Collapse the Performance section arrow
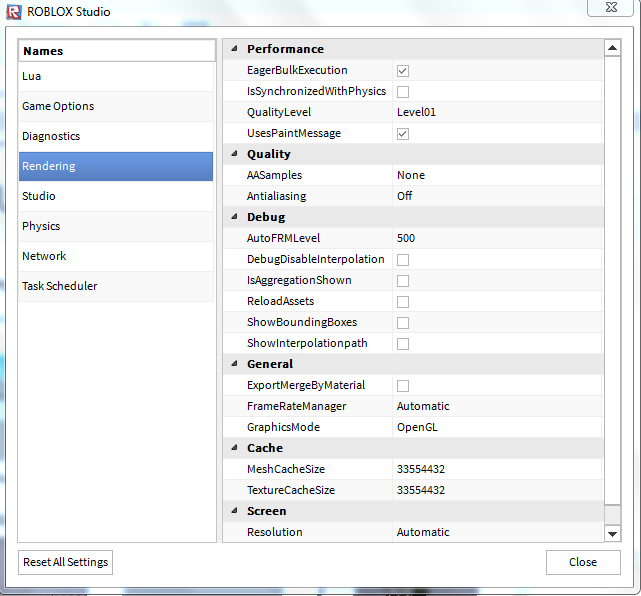The width and height of the screenshot is (641, 596). tap(235, 49)
